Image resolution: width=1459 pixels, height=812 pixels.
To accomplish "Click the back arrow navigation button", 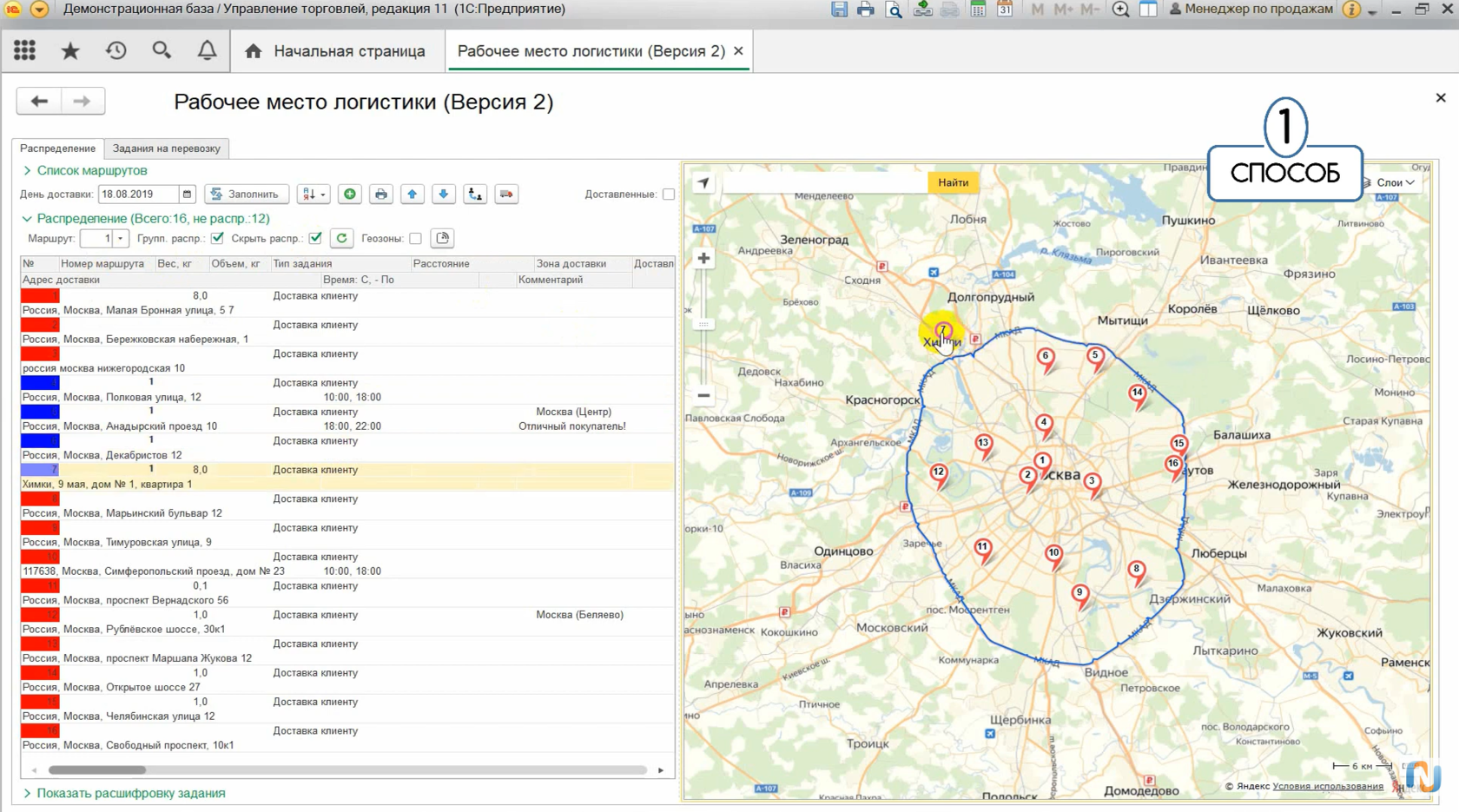I will (x=39, y=101).
